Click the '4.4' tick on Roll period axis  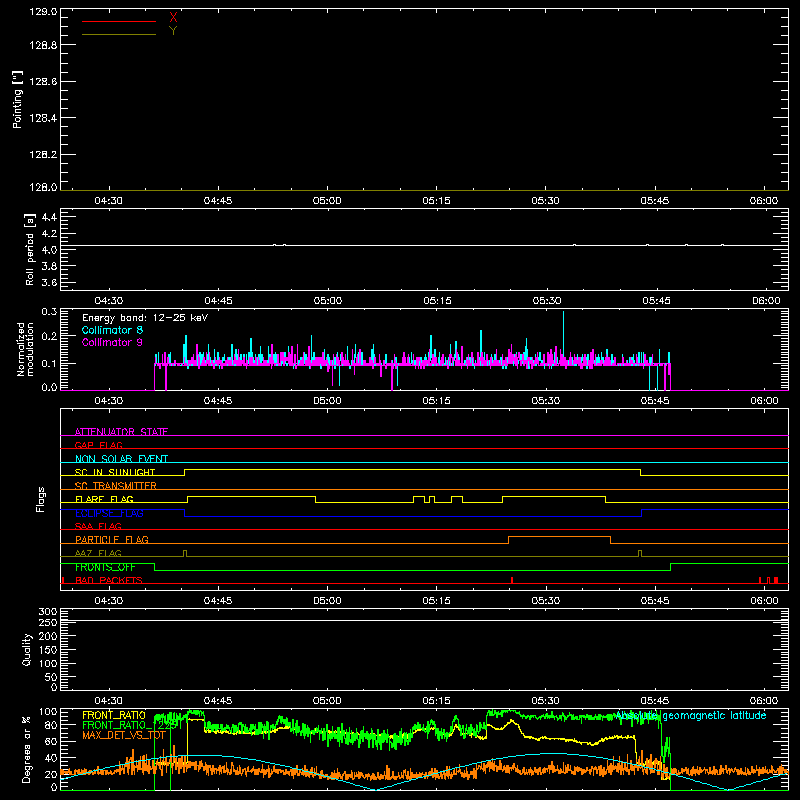pyautogui.click(x=49, y=217)
